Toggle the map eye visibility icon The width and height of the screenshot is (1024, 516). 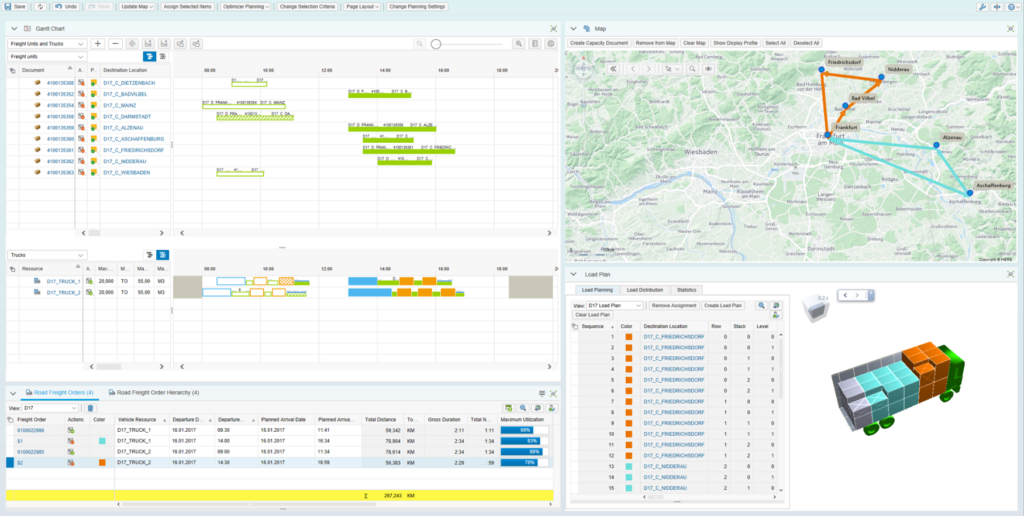click(x=708, y=69)
